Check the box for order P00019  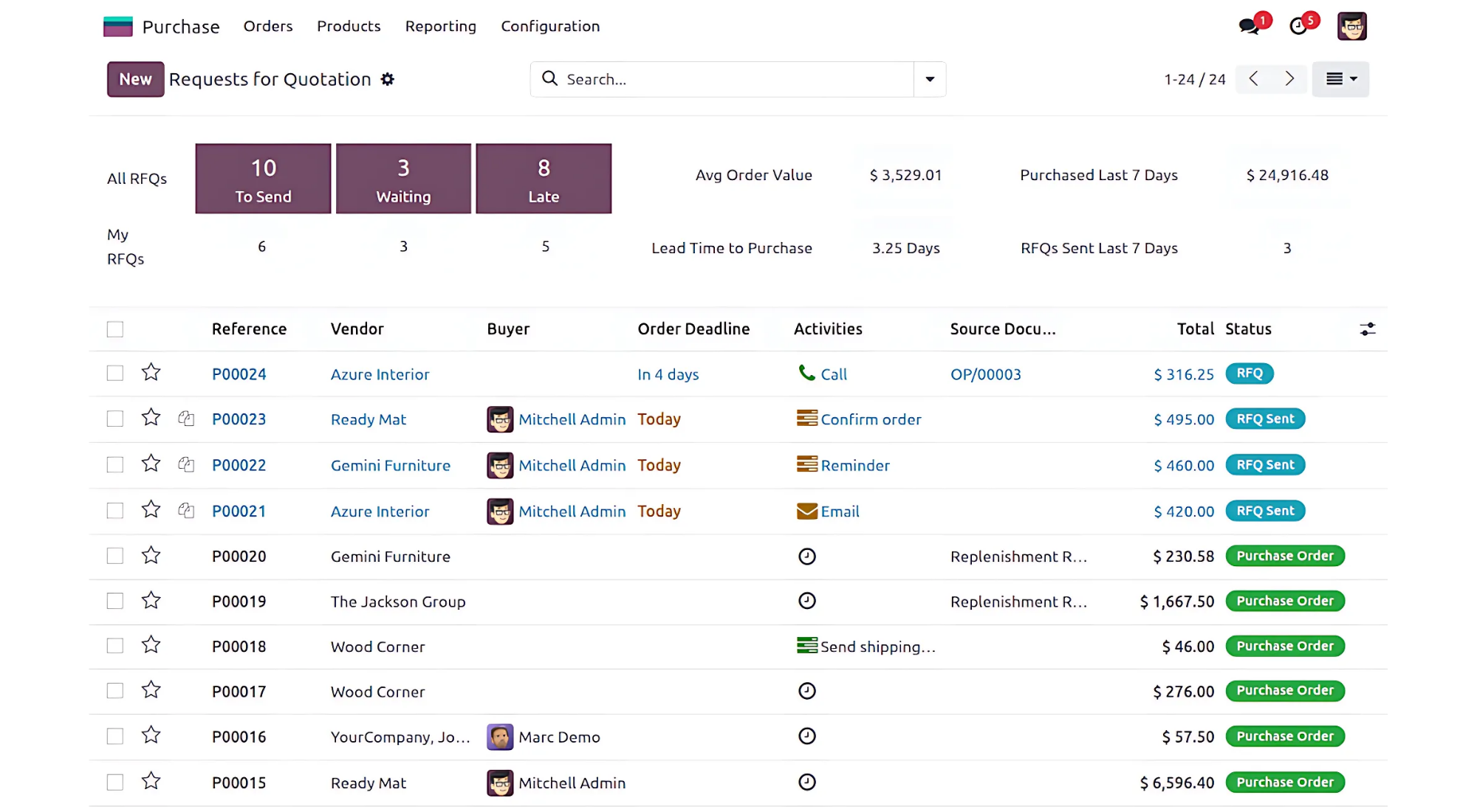click(115, 601)
